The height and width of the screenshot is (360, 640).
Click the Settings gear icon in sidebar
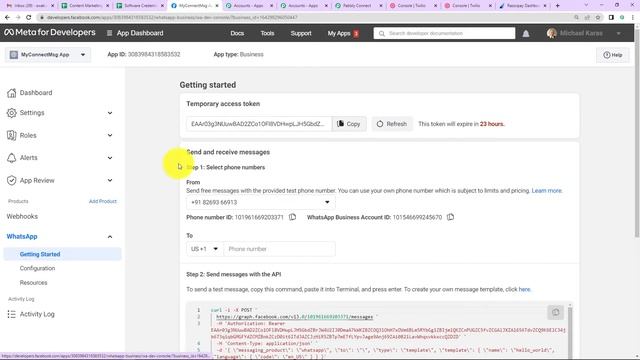pyautogui.click(x=11, y=113)
